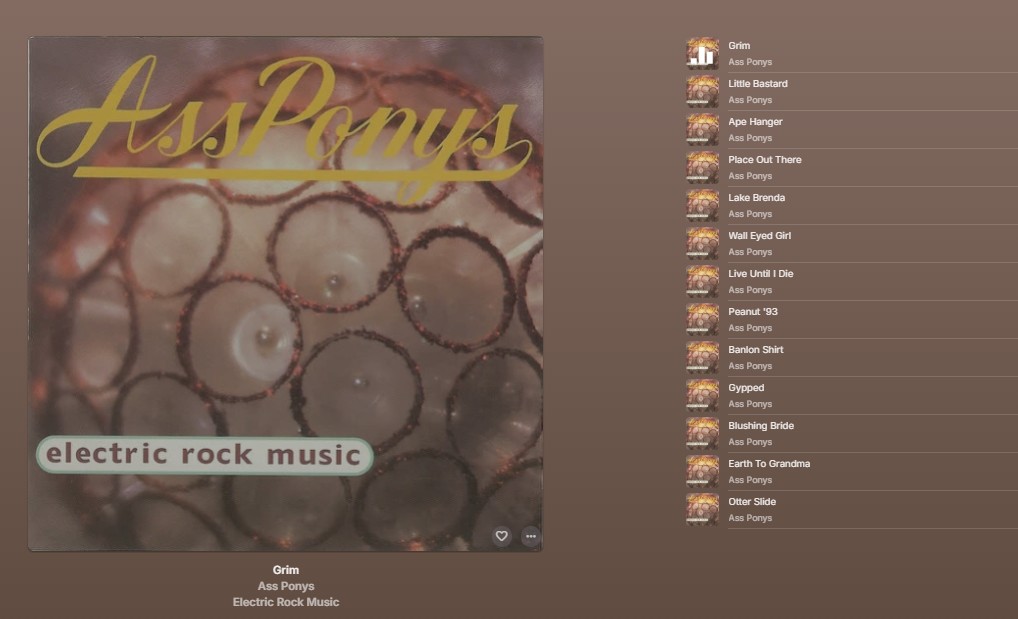Play the track Gypped
The width and height of the screenshot is (1018, 619).
point(746,388)
